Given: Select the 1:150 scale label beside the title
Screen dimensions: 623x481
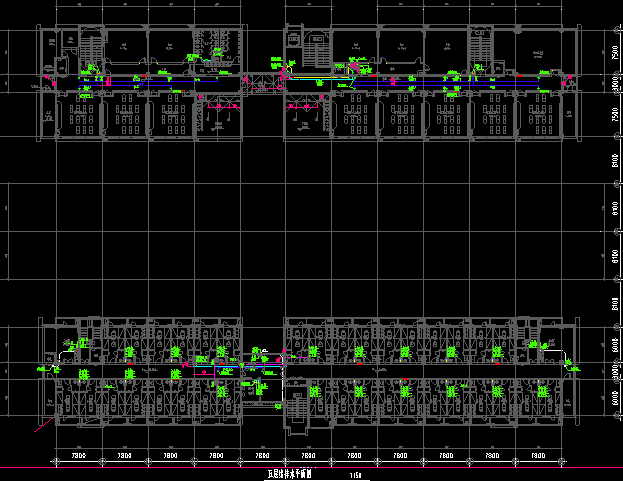Looking at the screenshot, I should (355, 474).
